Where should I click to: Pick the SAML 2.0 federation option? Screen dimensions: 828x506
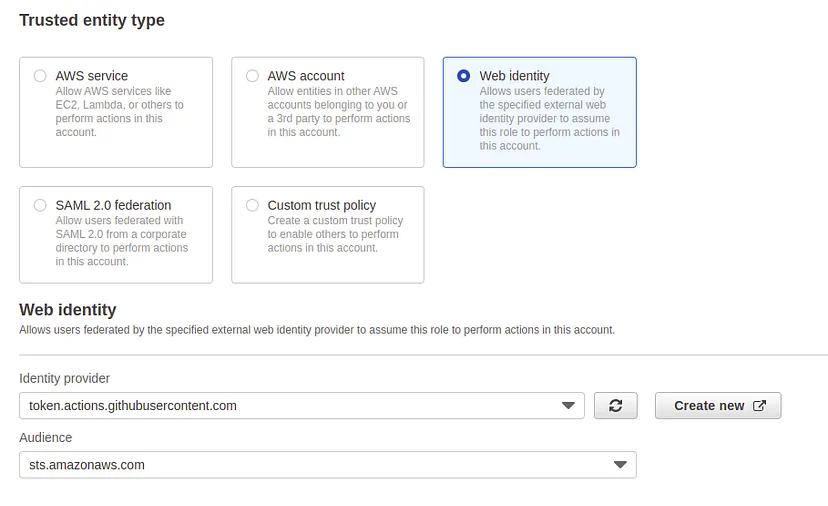point(40,205)
